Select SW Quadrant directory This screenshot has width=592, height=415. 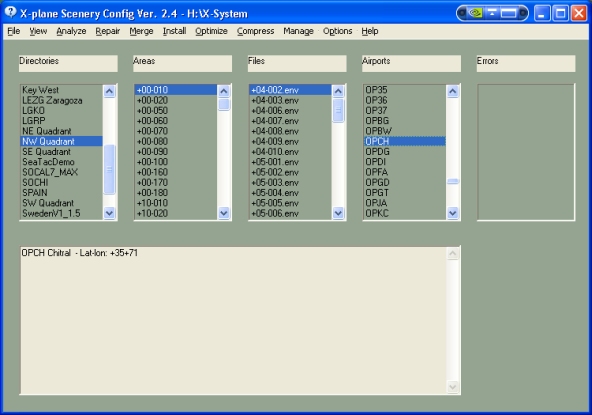click(61, 203)
